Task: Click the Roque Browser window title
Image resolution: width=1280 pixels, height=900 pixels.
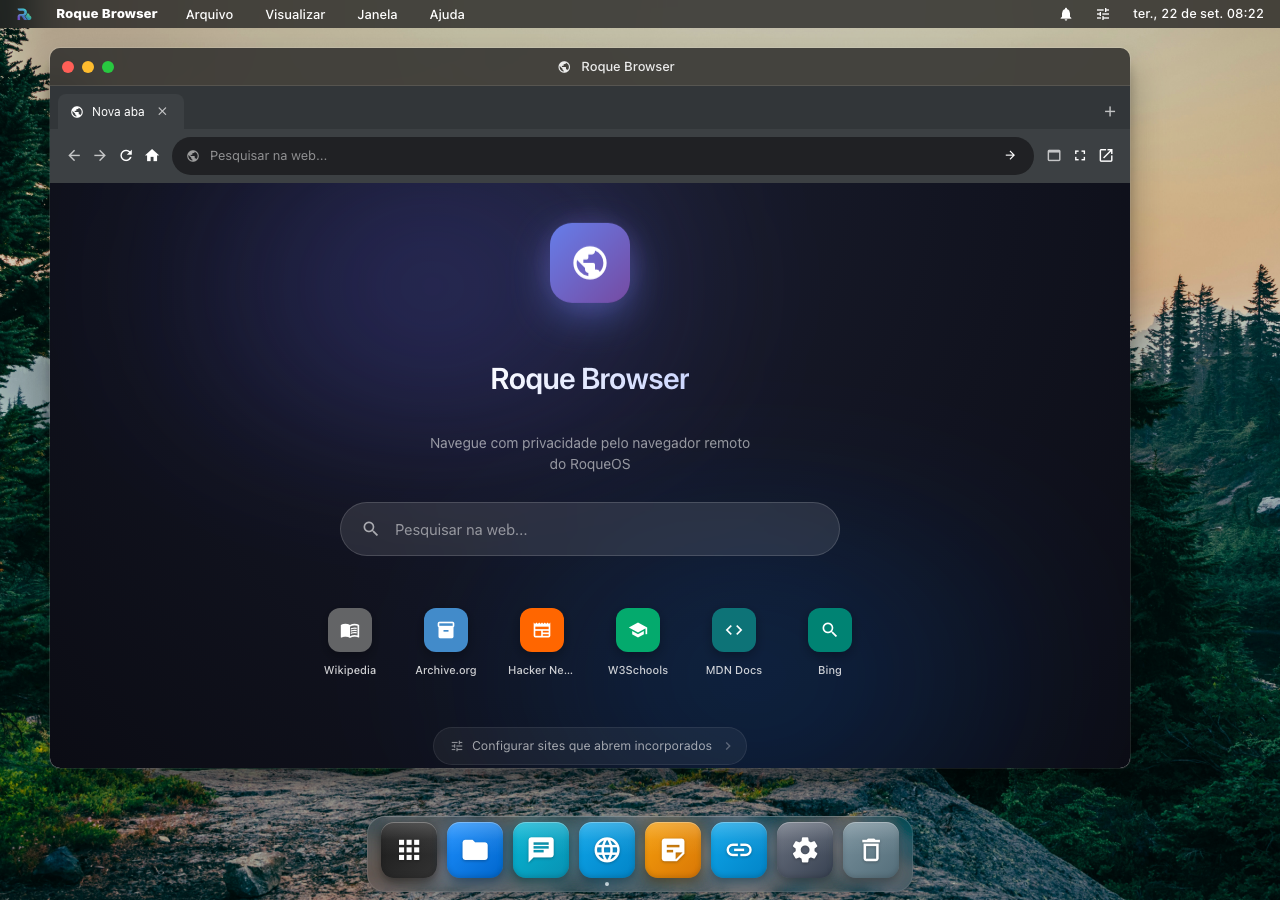Action: pos(628,67)
